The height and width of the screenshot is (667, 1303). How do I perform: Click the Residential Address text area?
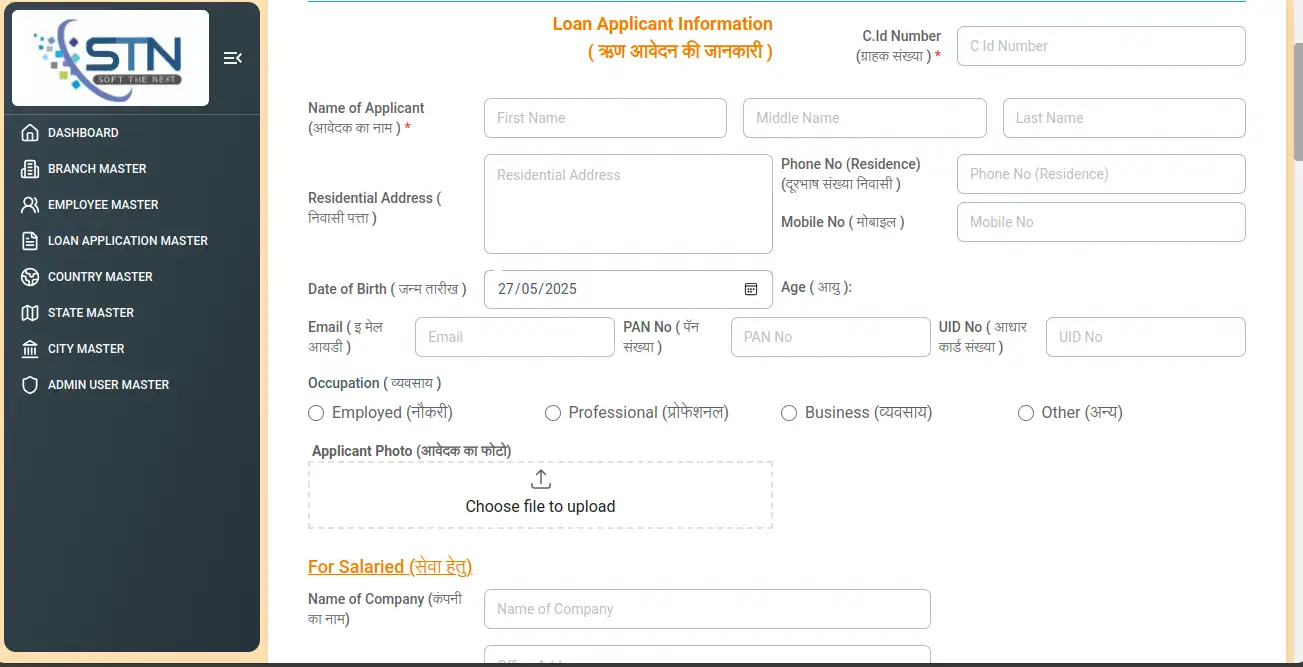pos(628,204)
